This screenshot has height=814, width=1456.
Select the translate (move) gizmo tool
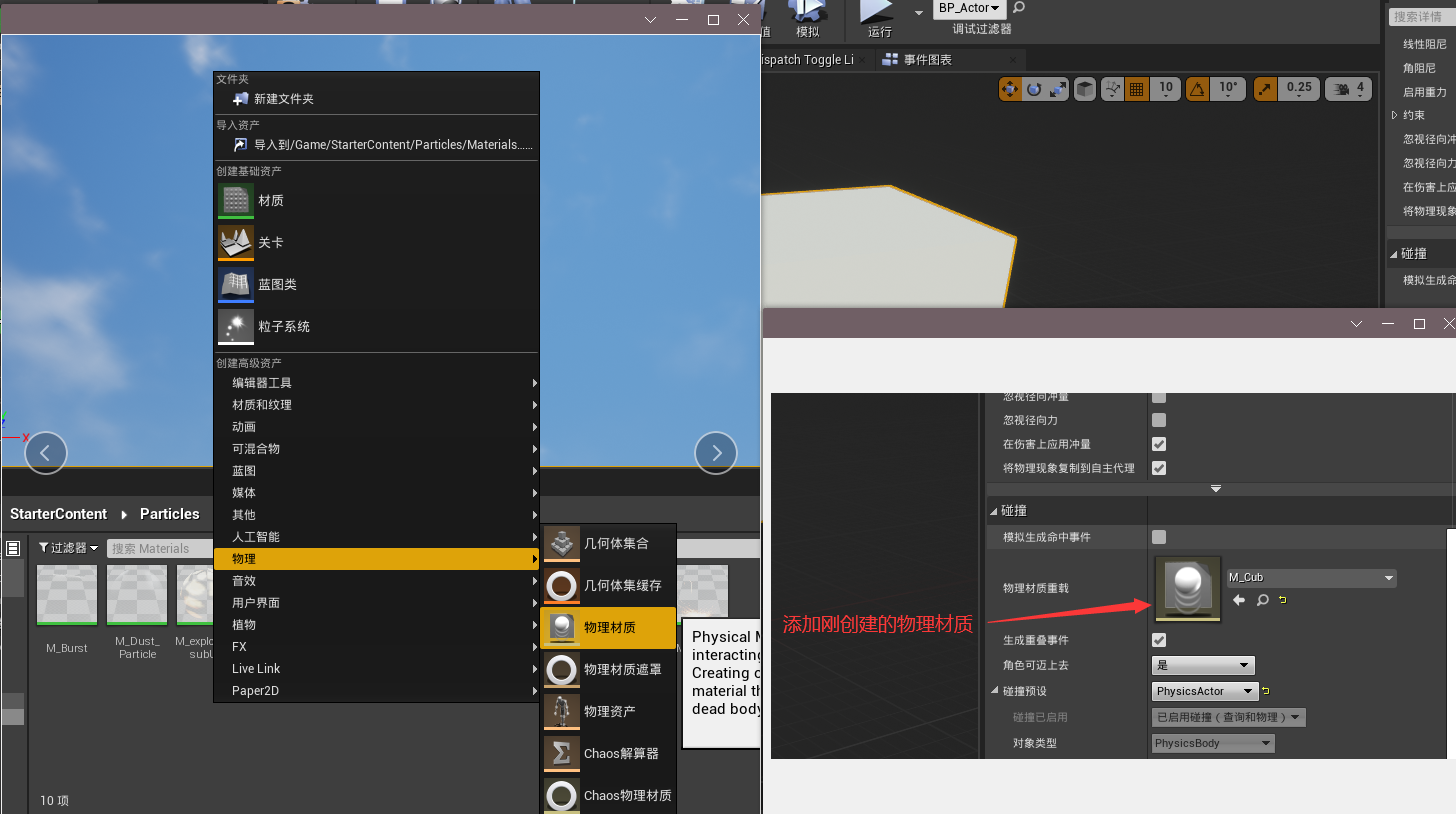(x=1009, y=89)
